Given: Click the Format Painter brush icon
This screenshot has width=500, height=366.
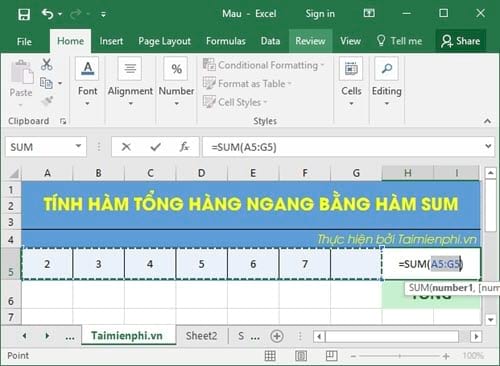Looking at the screenshot, I should tap(47, 100).
